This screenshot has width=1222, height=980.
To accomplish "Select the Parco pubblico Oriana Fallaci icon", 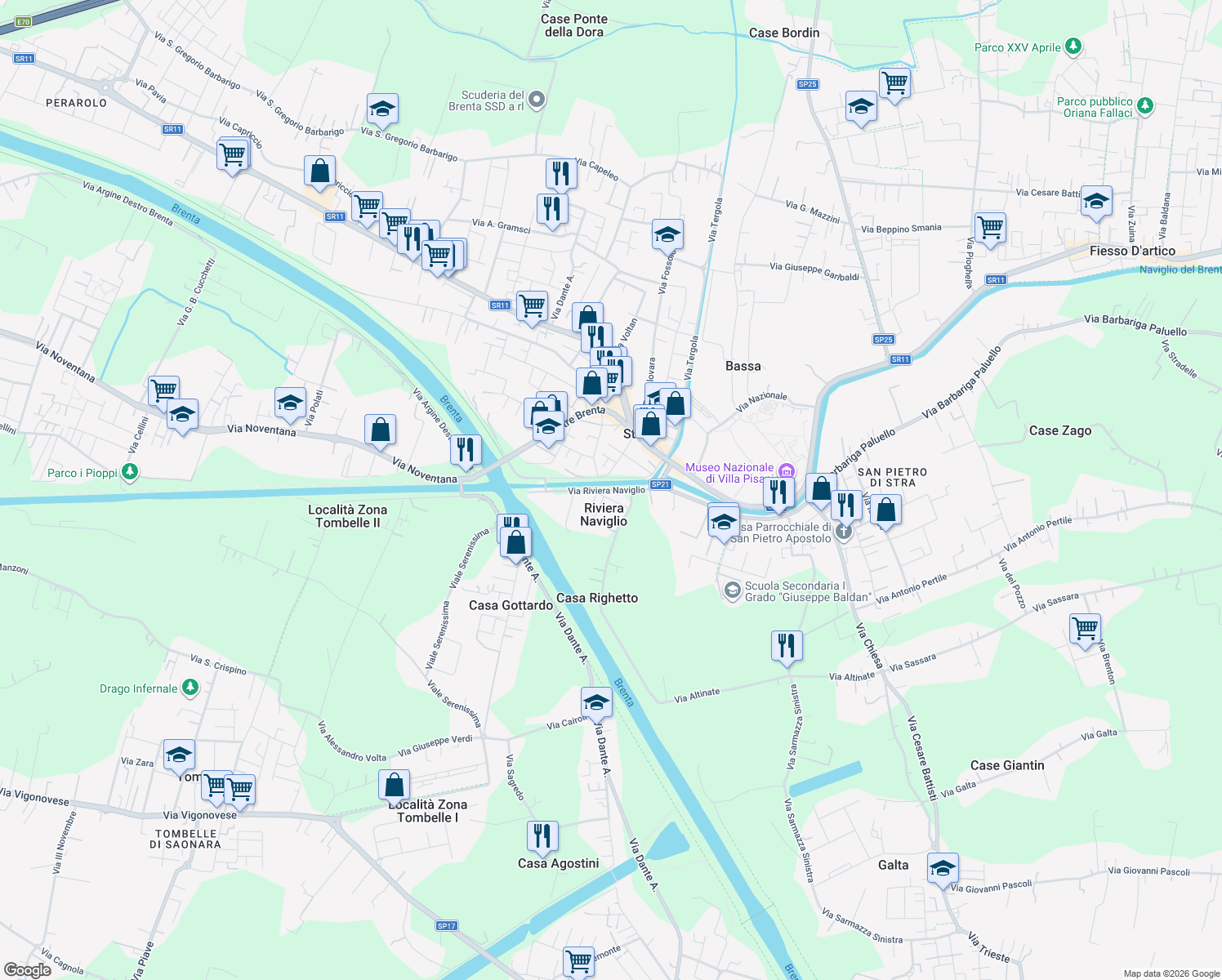I will (x=1144, y=106).
